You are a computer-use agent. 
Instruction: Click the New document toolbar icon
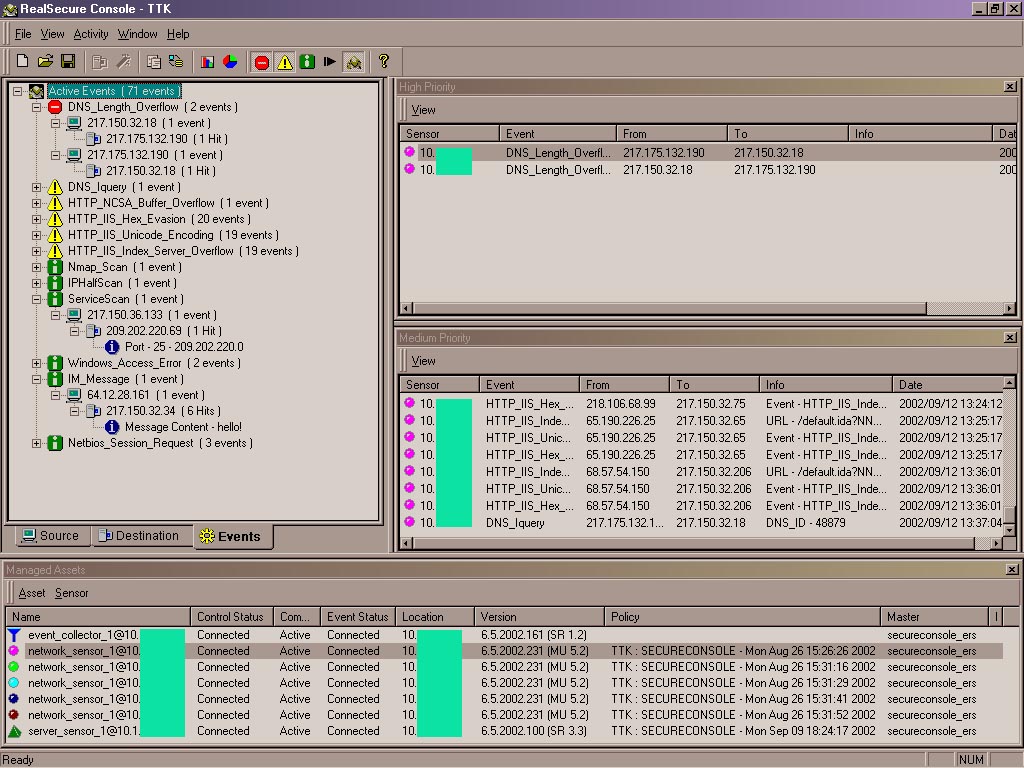(x=22, y=61)
